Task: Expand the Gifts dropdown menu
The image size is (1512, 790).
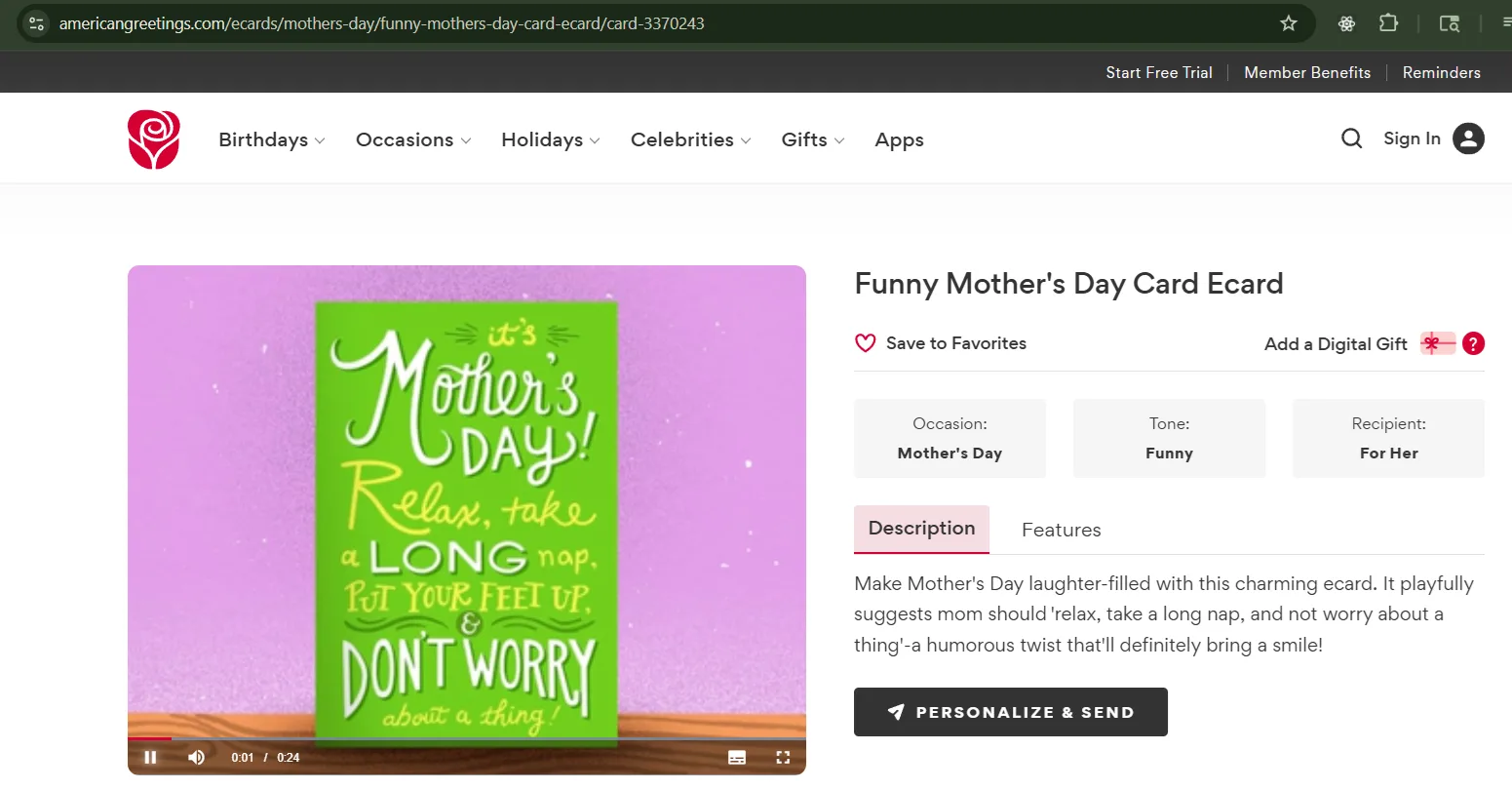Action: pos(813,139)
